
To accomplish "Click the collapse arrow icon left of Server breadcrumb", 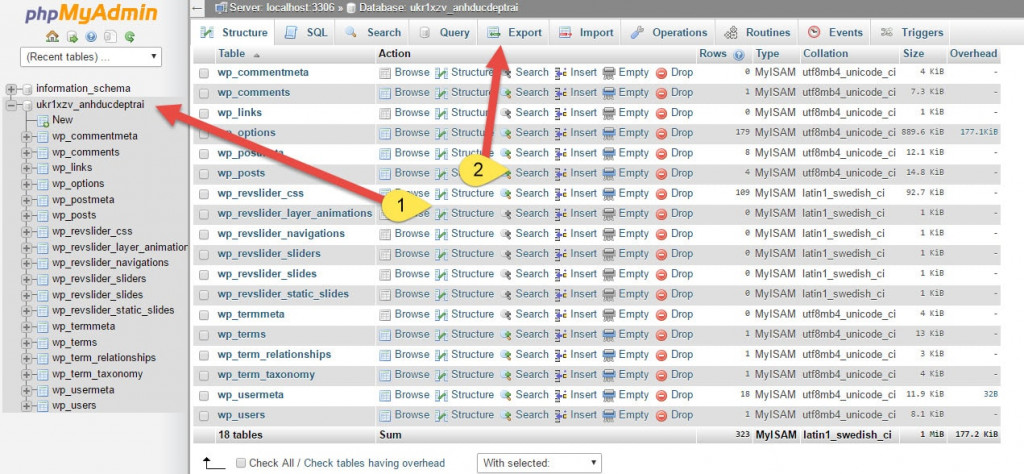I will tap(198, 8).
